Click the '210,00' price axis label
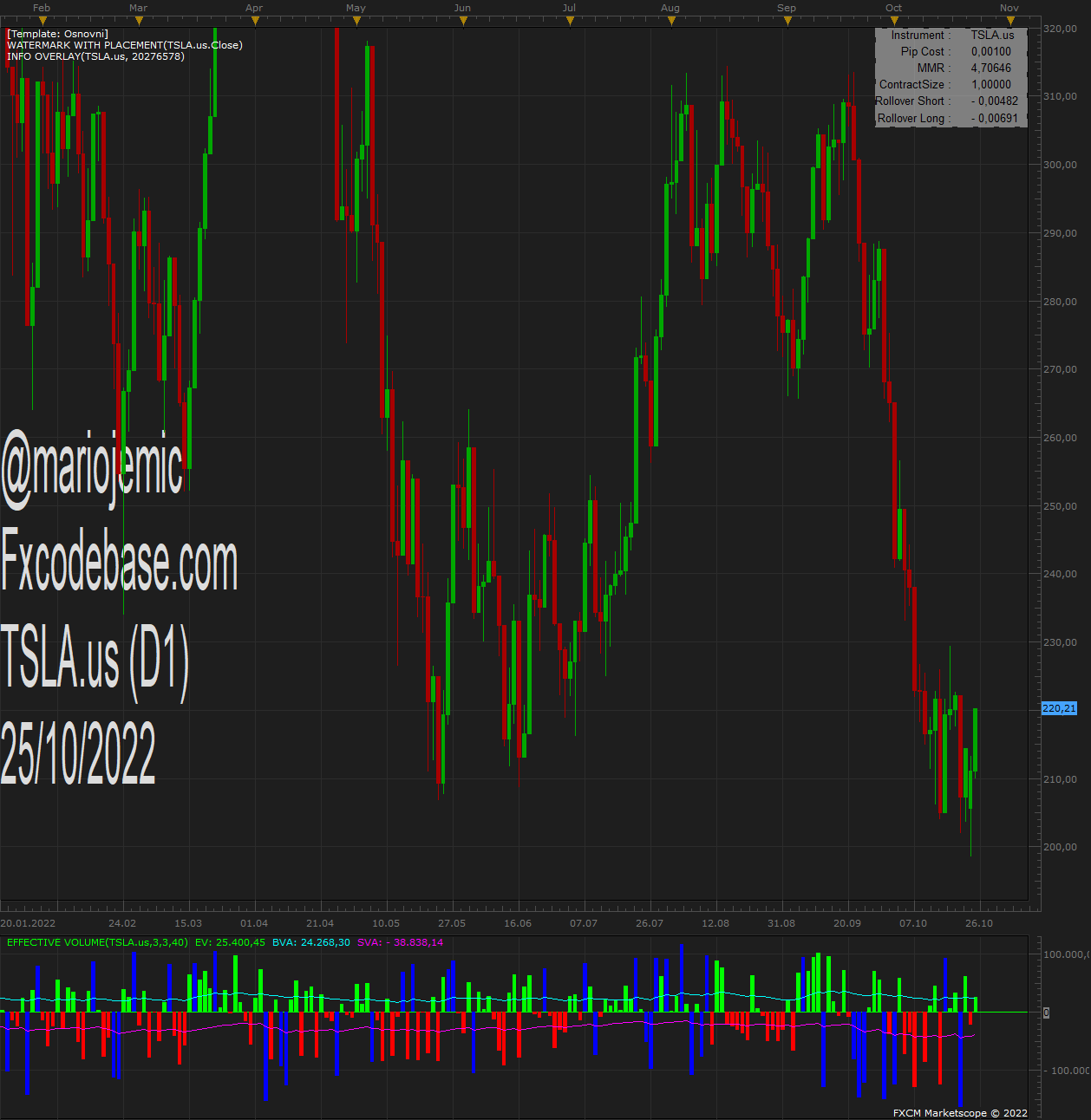 pyautogui.click(x=1060, y=779)
